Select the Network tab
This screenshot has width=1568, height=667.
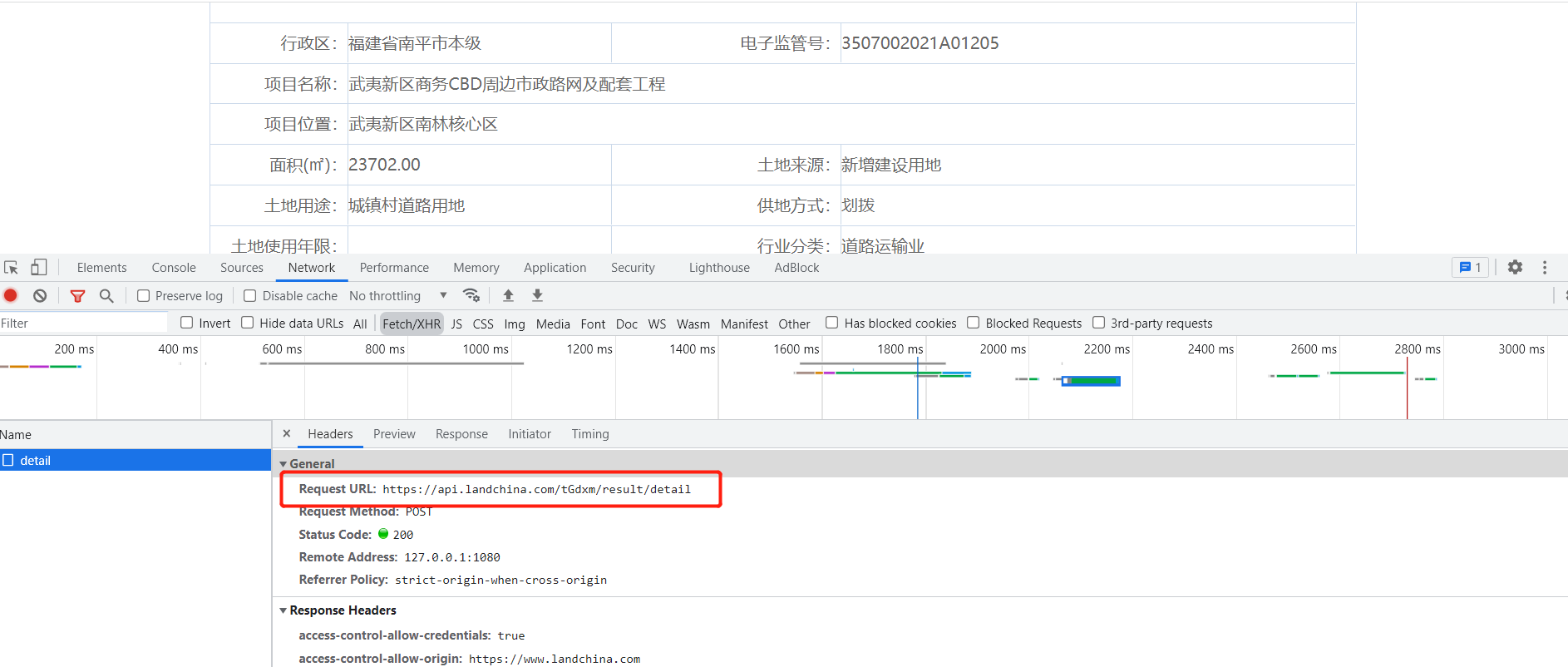[312, 268]
